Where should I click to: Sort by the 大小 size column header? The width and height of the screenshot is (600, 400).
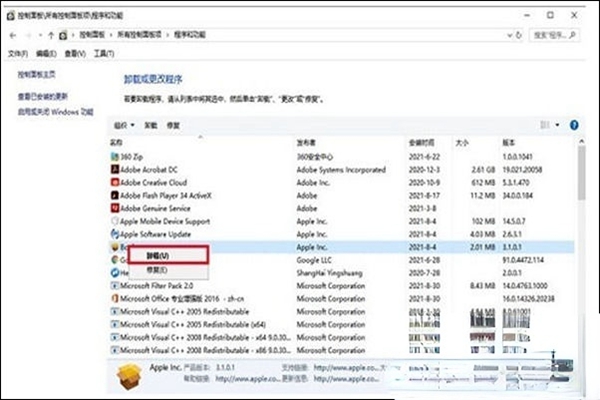462,143
